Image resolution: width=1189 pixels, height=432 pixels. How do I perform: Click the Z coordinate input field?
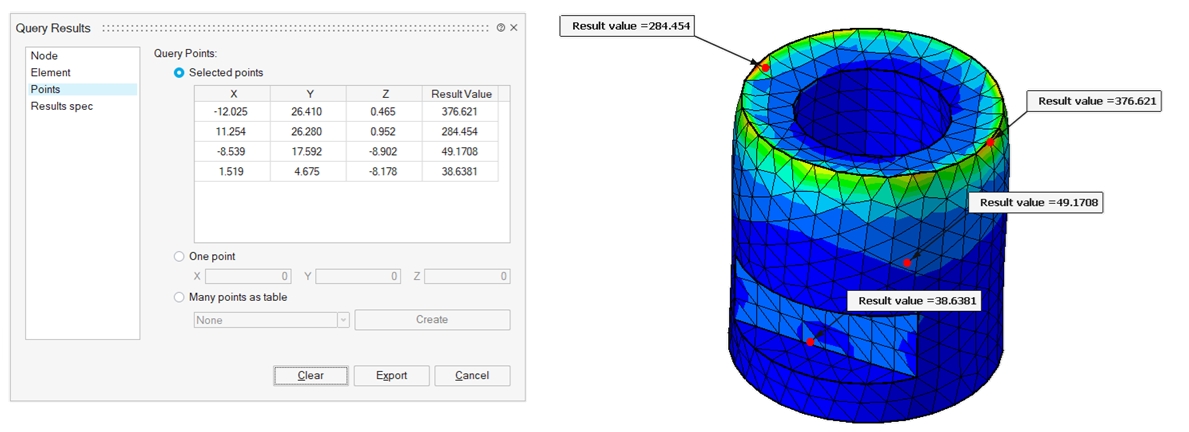467,276
